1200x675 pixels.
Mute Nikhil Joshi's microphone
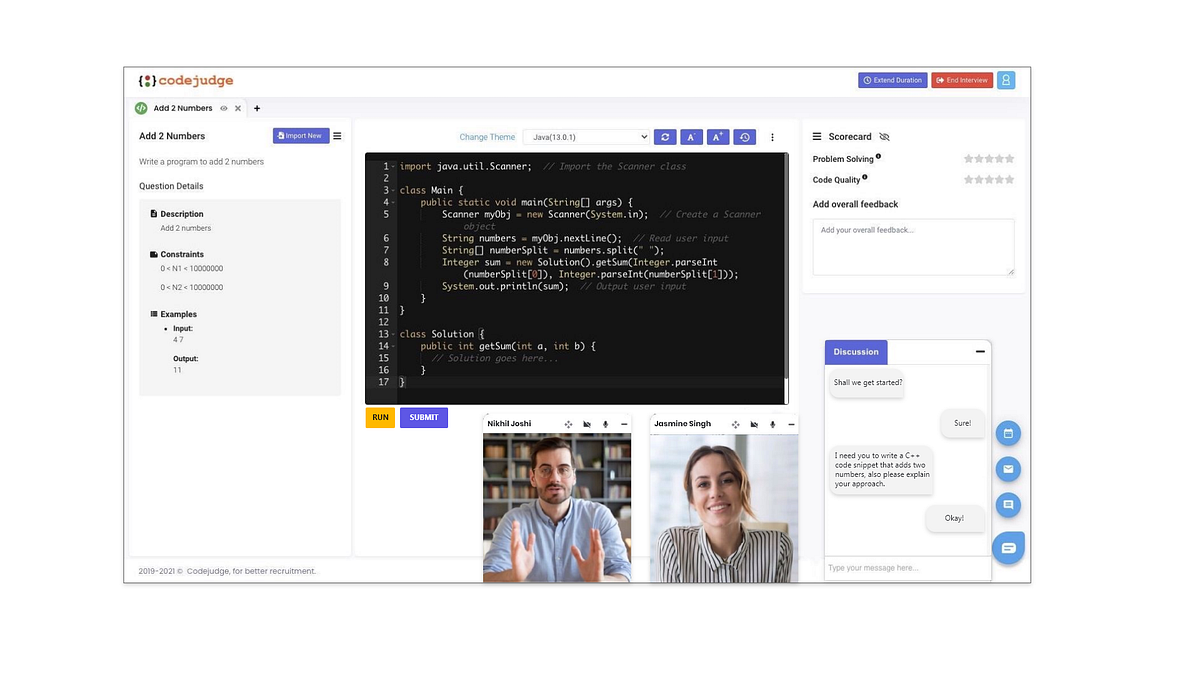(605, 423)
